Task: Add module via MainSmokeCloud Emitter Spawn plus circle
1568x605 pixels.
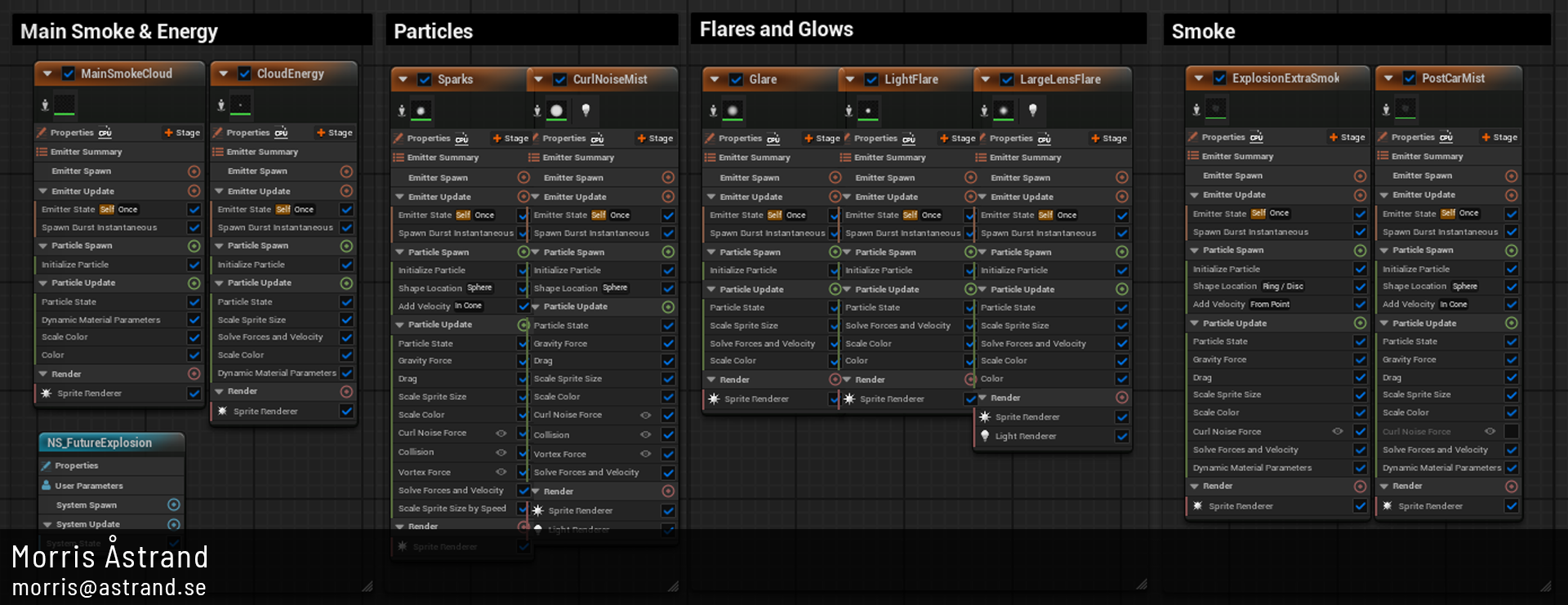Action: pos(194,171)
